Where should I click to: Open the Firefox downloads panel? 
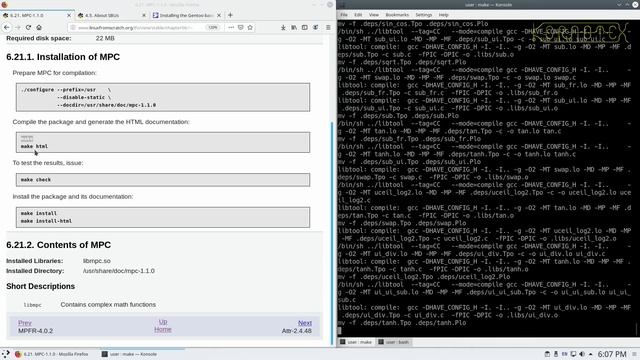click(x=283, y=27)
